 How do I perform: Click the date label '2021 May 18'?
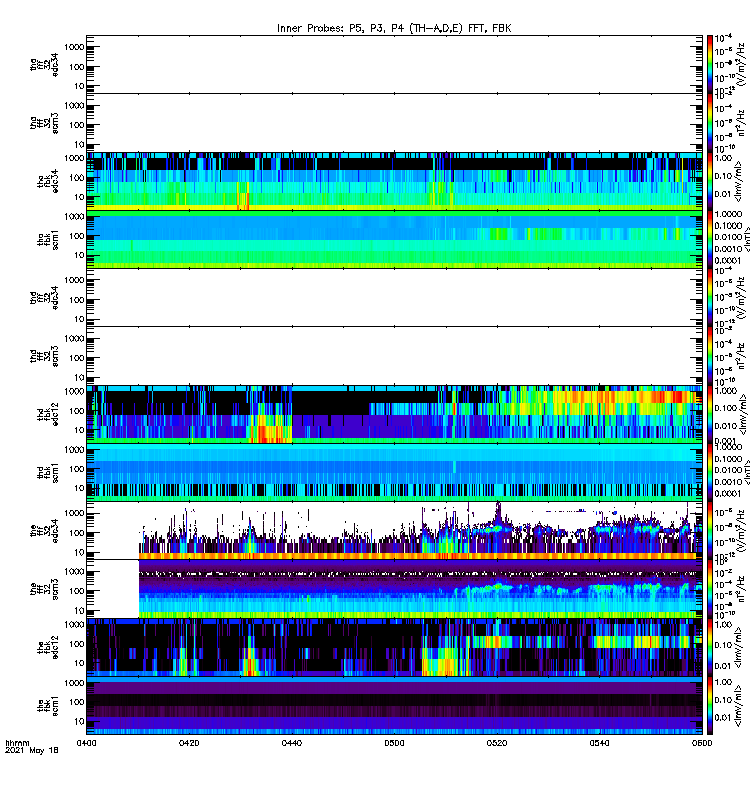coord(32,751)
